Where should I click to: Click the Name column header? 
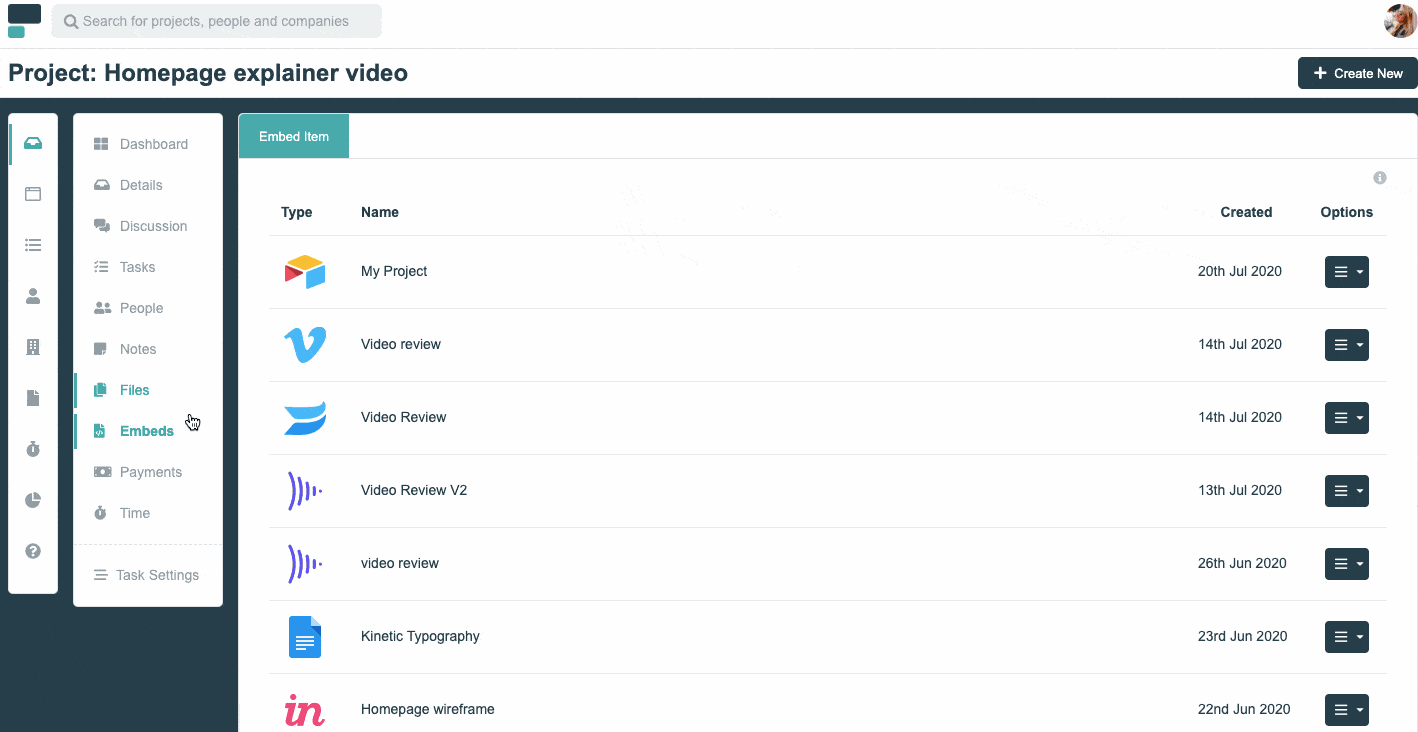pyautogui.click(x=380, y=212)
